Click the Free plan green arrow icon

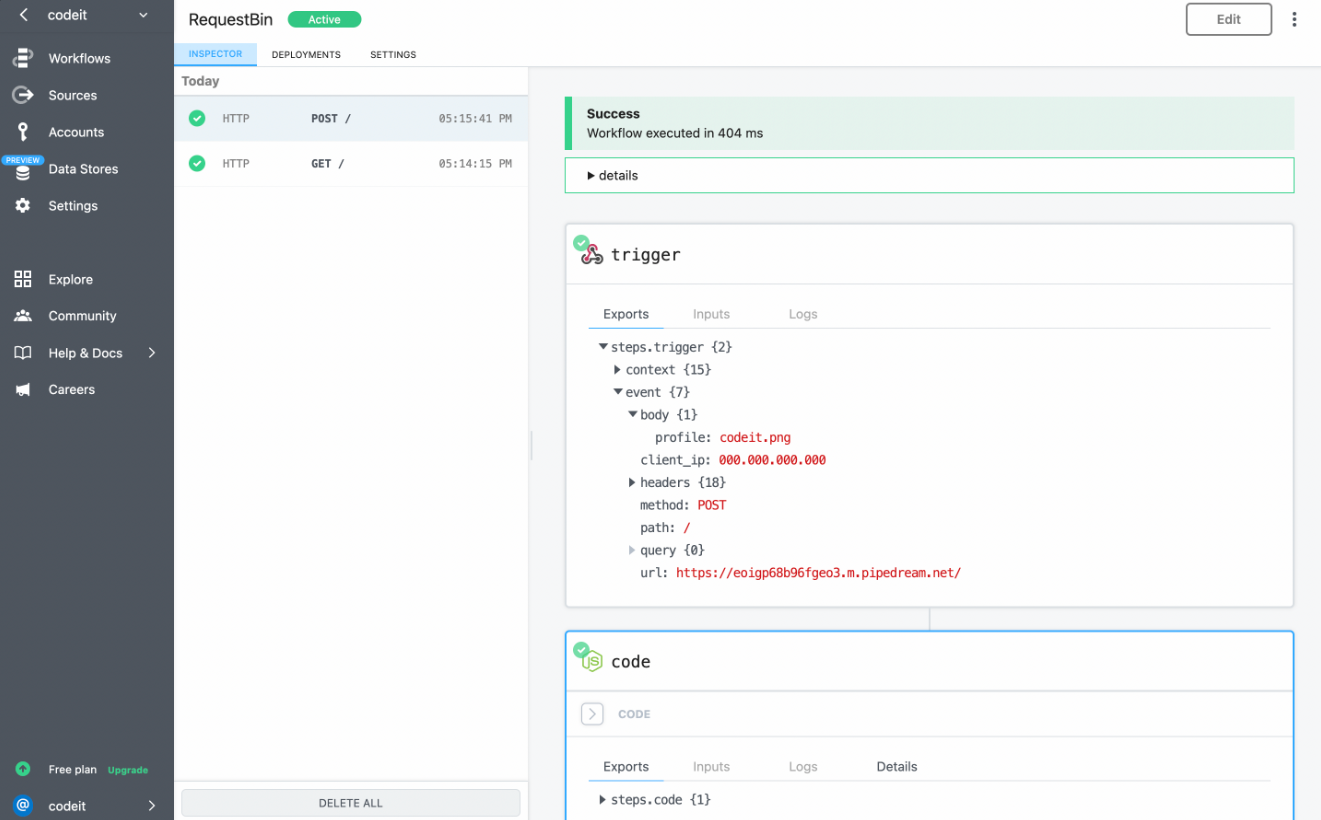coord(22,769)
